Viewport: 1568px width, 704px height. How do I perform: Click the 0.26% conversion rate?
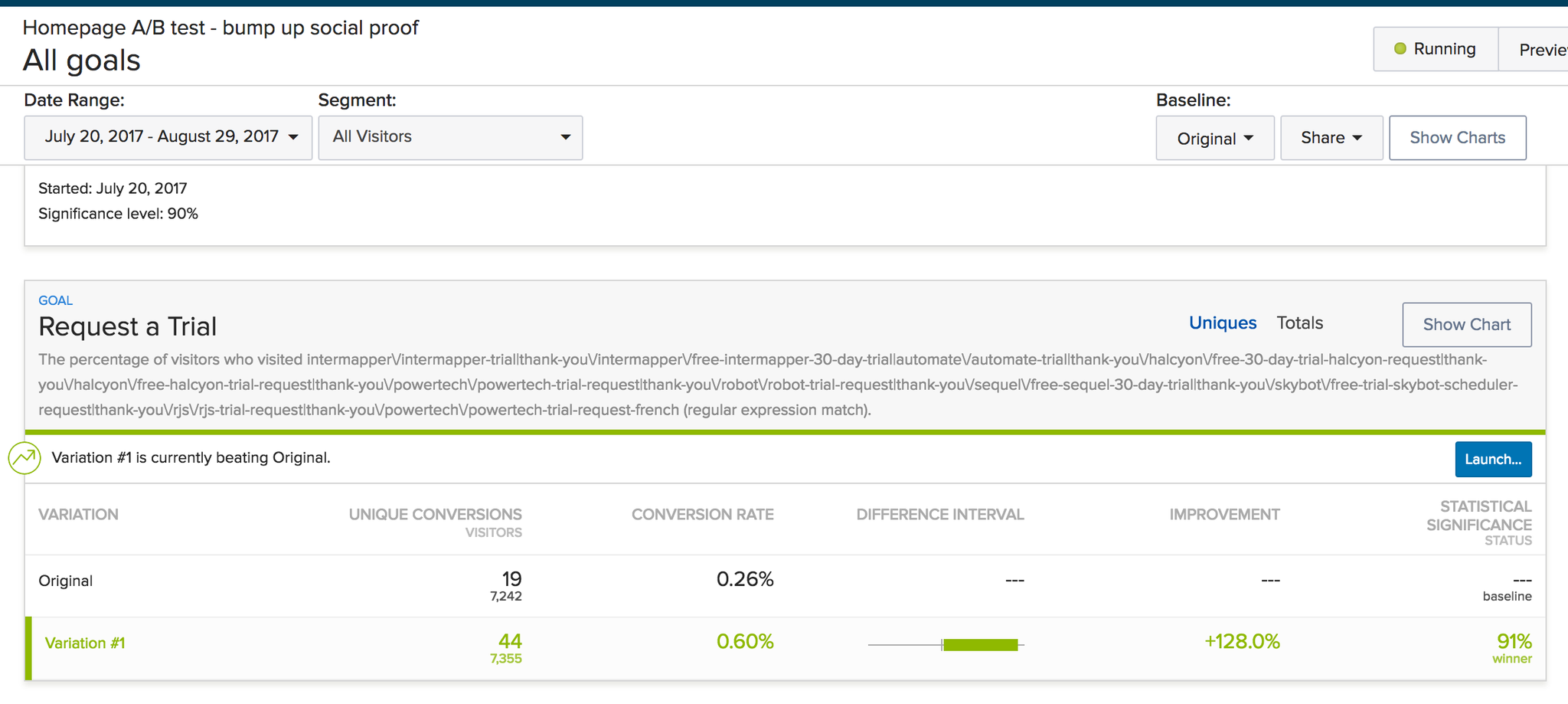[745, 579]
